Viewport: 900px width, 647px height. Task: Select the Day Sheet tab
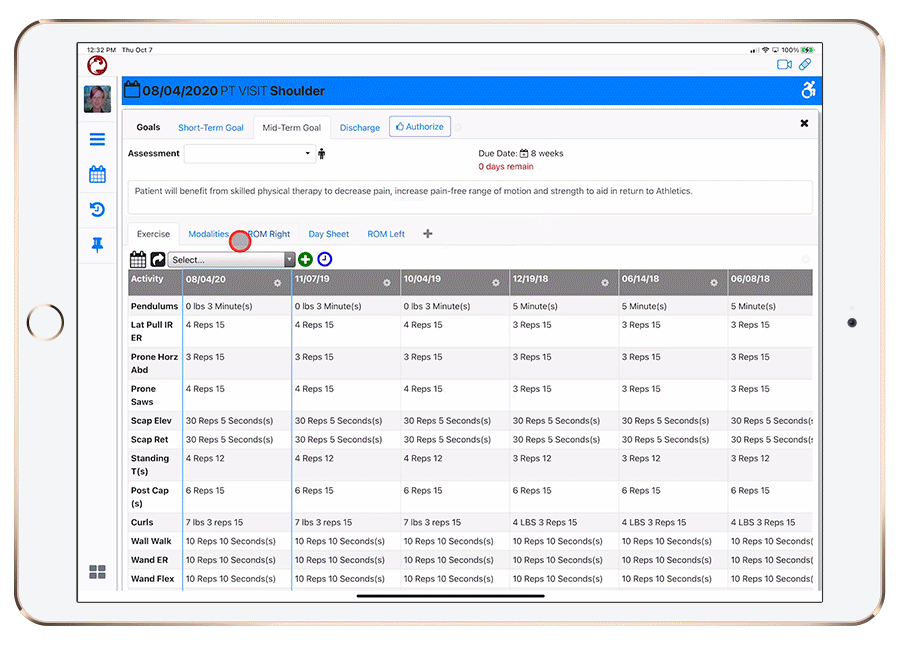click(x=328, y=234)
